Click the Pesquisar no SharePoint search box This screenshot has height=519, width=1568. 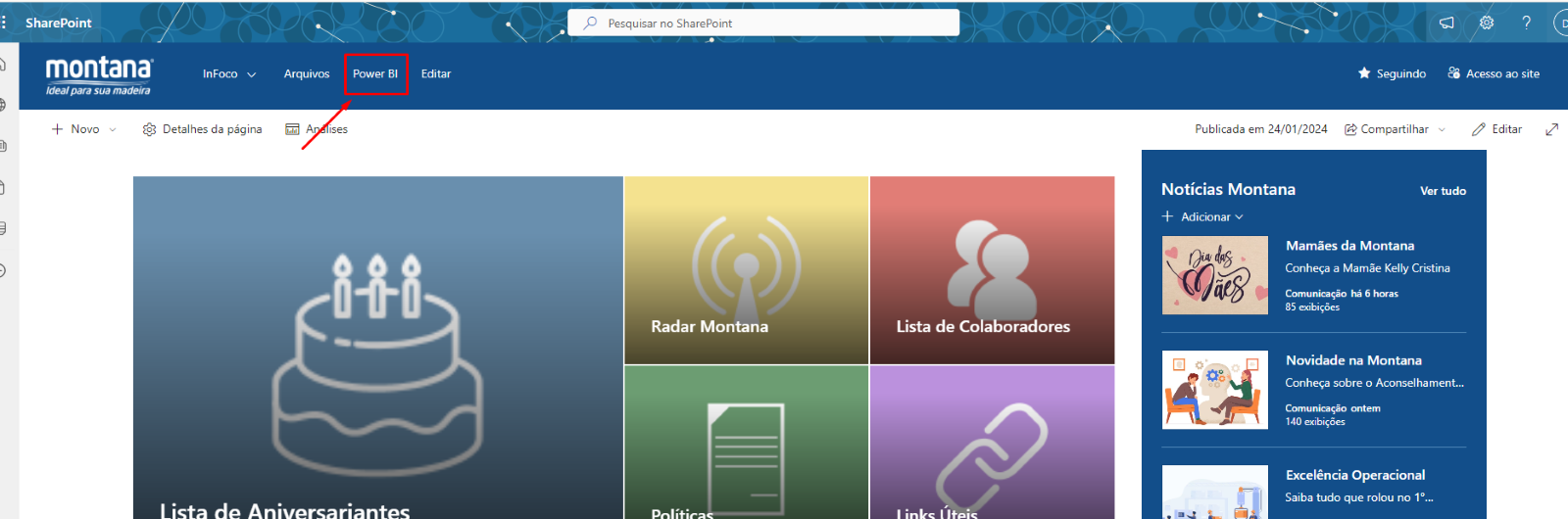[763, 23]
